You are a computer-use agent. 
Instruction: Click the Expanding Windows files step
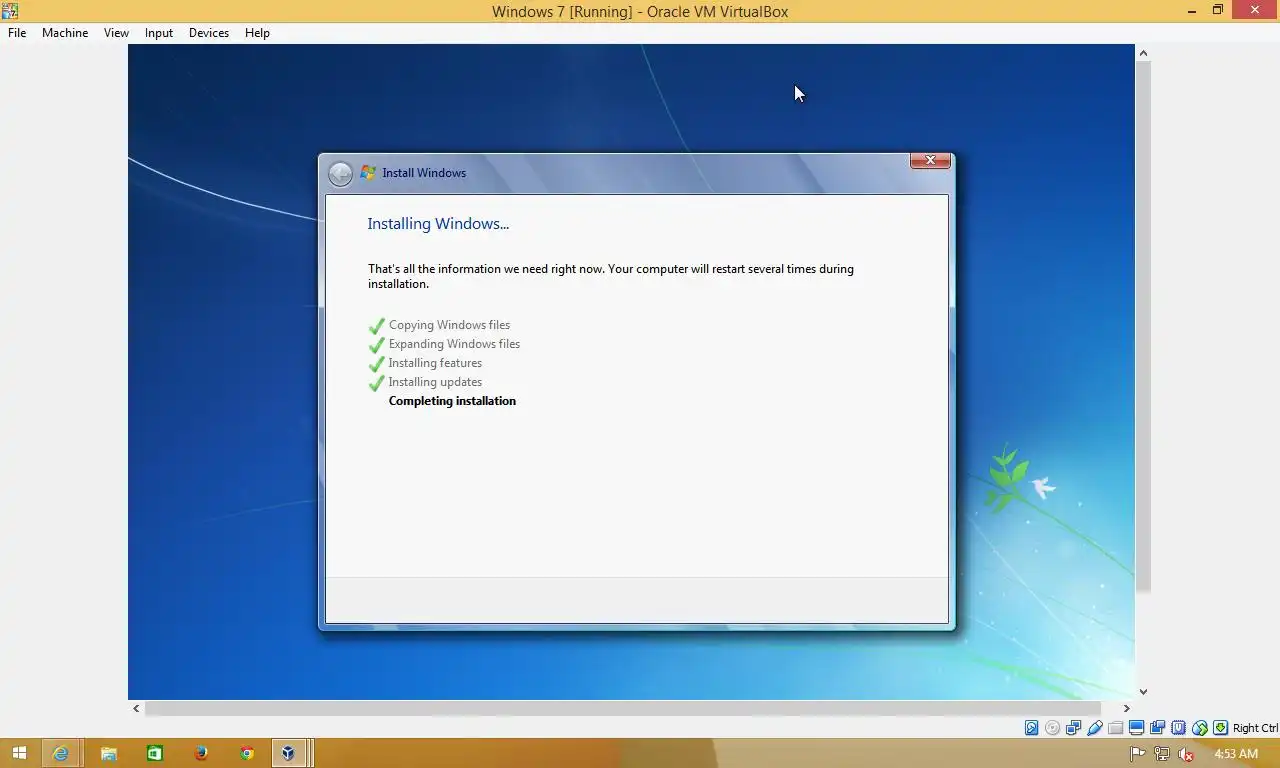[x=454, y=344]
